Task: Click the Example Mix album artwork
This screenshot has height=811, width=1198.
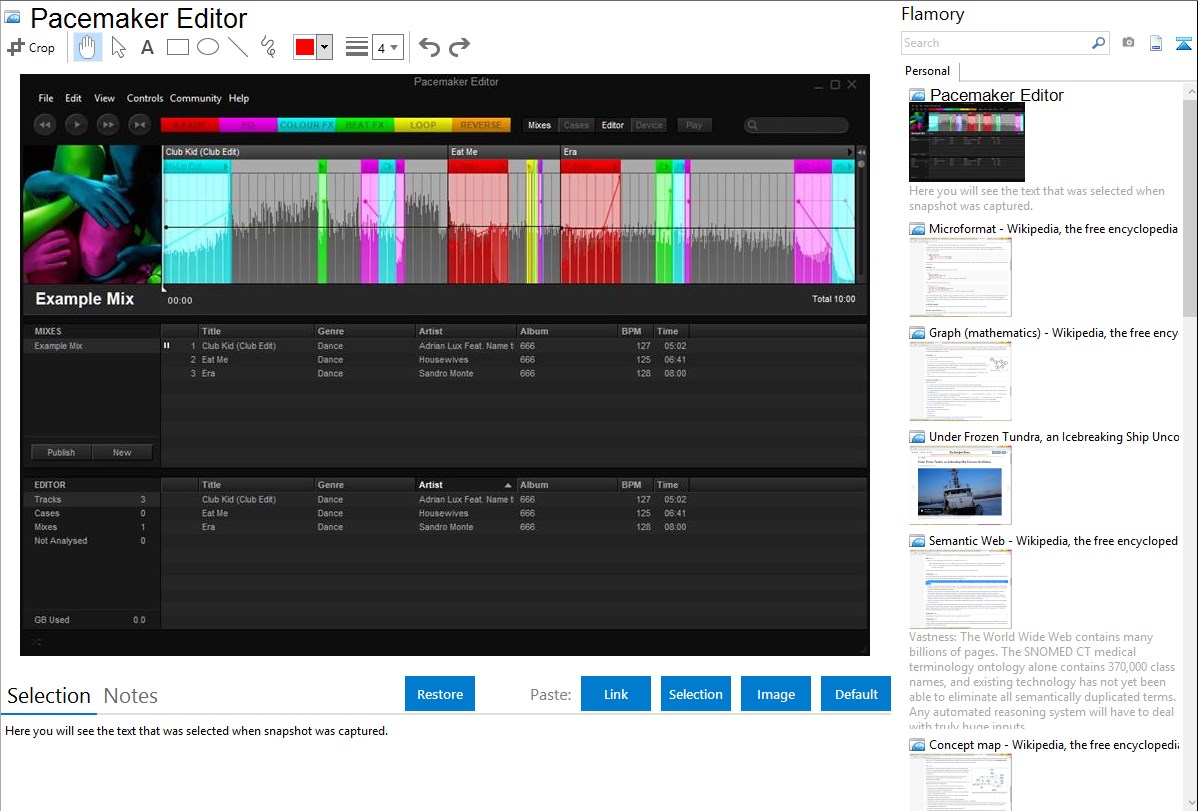Action: coord(92,215)
